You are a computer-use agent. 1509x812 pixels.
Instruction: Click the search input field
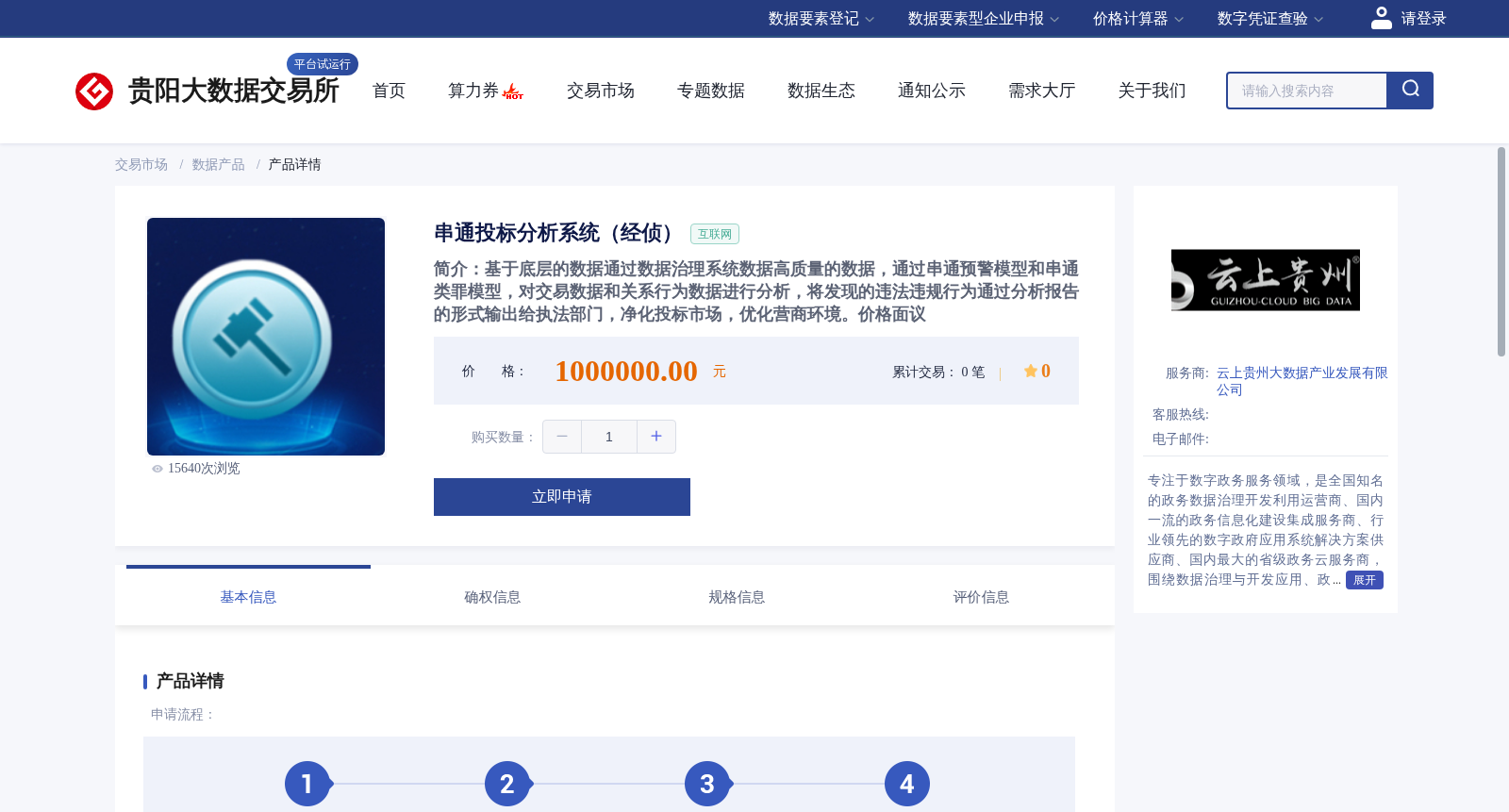[x=1307, y=91]
